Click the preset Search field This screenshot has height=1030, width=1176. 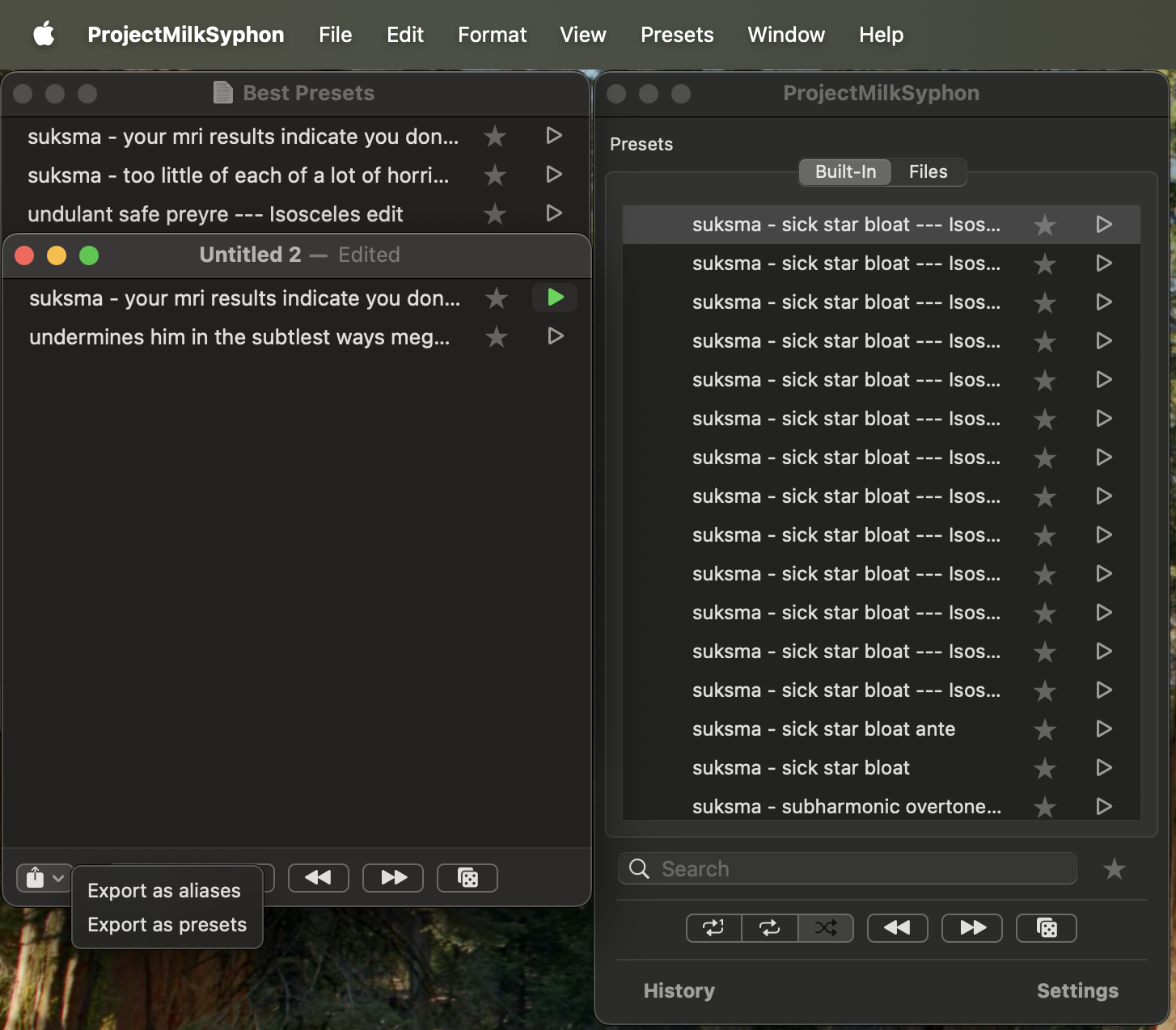click(848, 868)
